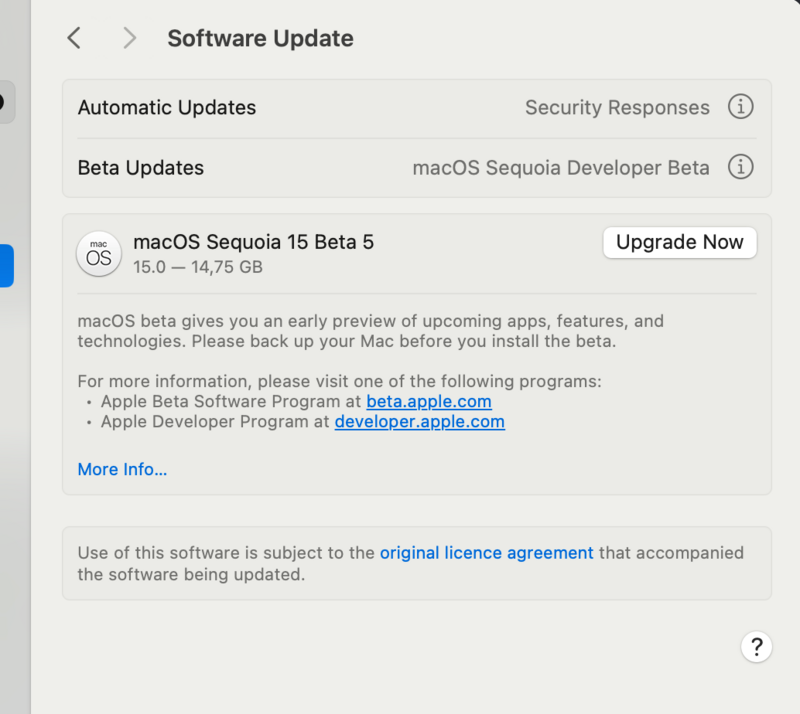Select the Automatic Updates label
800x714 pixels.
167,107
